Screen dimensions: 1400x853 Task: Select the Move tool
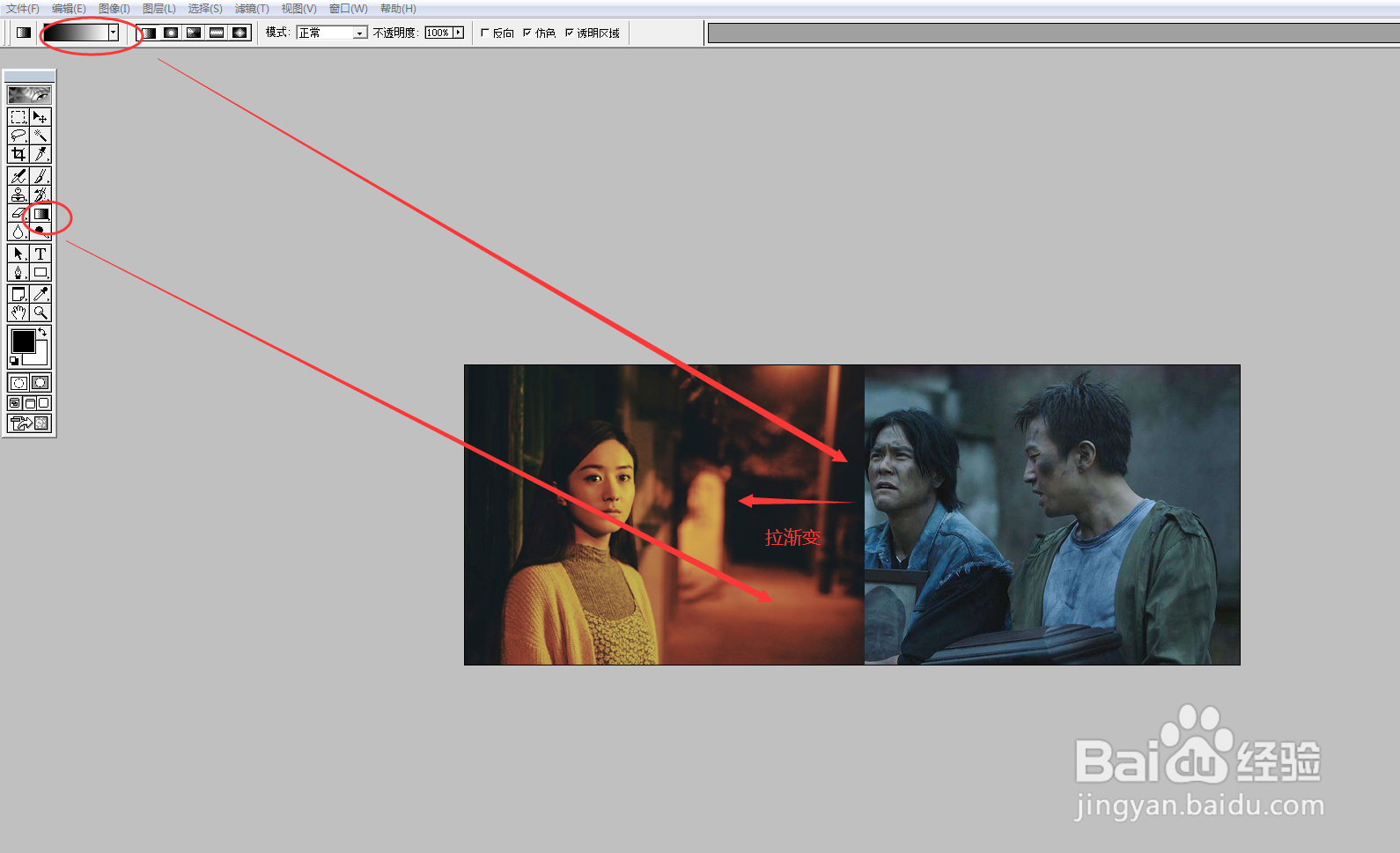[x=41, y=117]
